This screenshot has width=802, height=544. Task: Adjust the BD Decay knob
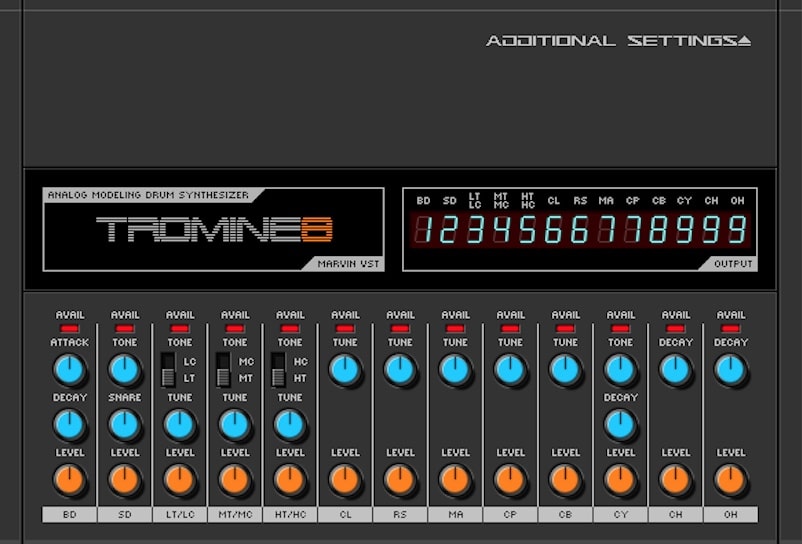click(x=70, y=425)
